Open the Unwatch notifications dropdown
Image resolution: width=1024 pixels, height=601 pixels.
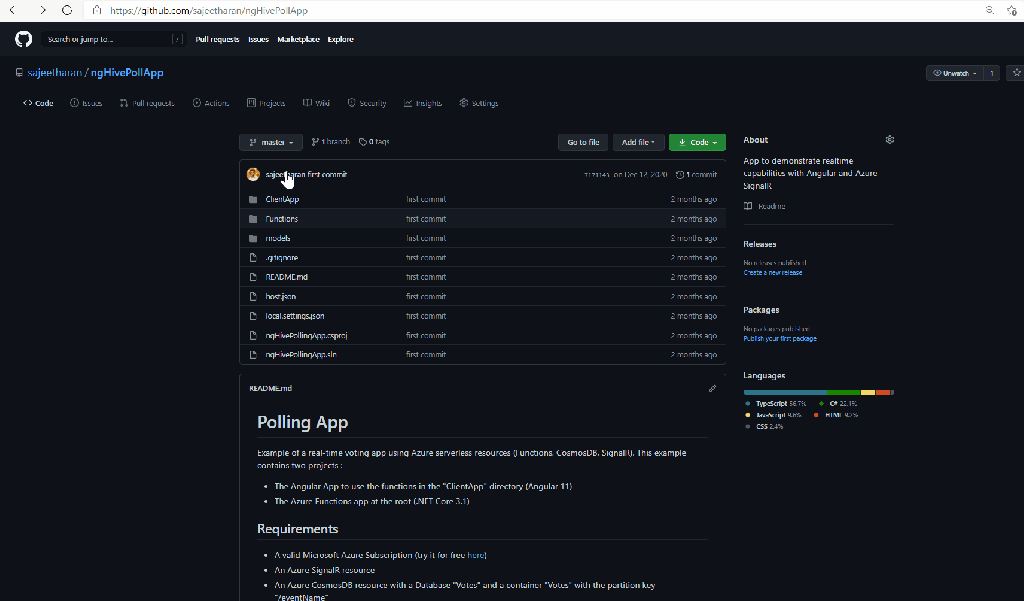955,73
